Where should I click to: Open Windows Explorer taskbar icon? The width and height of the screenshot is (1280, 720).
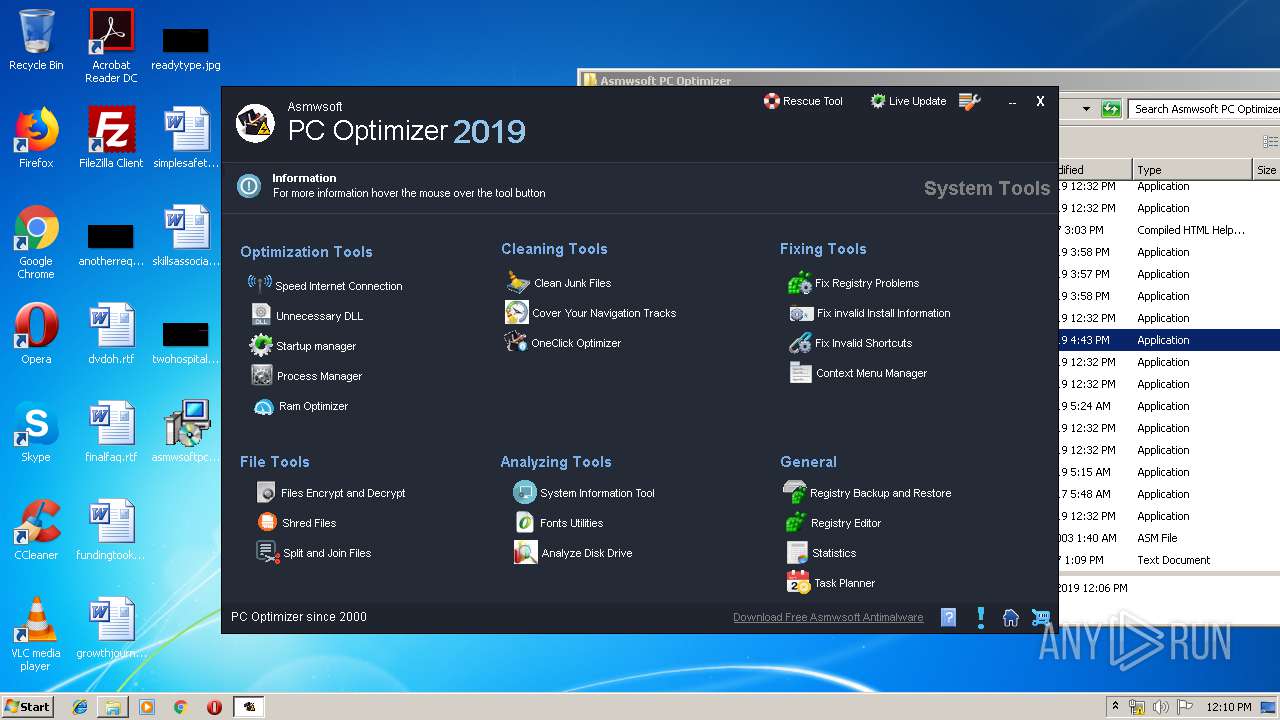point(113,707)
